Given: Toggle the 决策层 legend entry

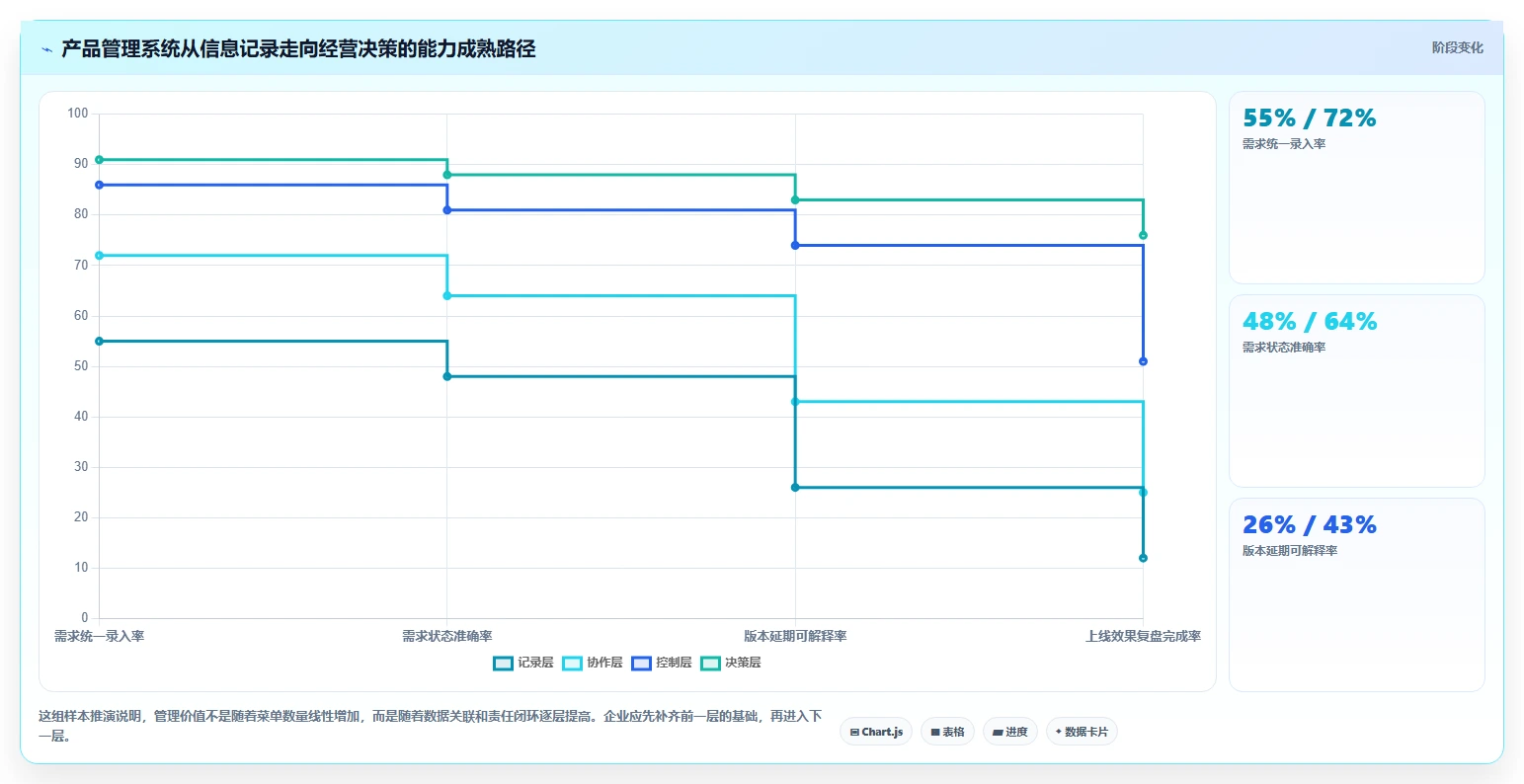Looking at the screenshot, I should click(731, 663).
